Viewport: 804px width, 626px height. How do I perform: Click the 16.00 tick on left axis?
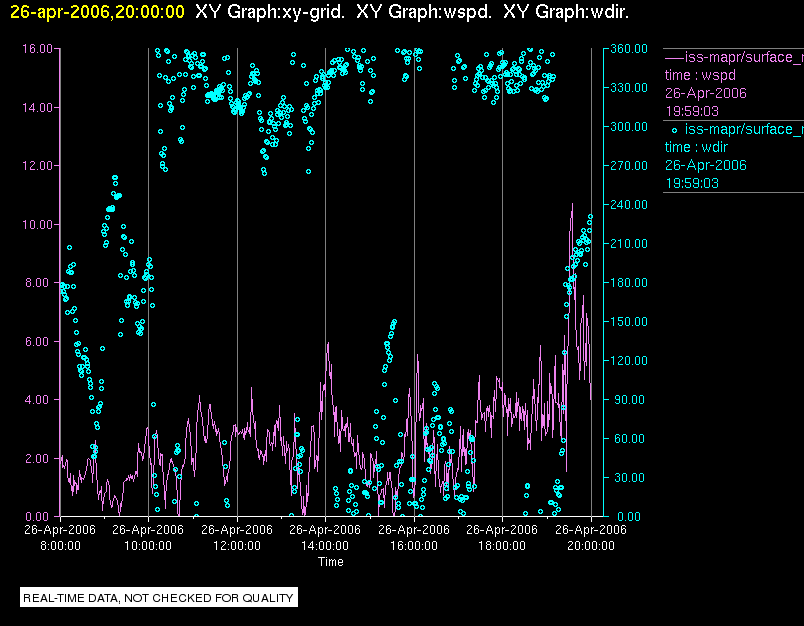(x=38, y=48)
